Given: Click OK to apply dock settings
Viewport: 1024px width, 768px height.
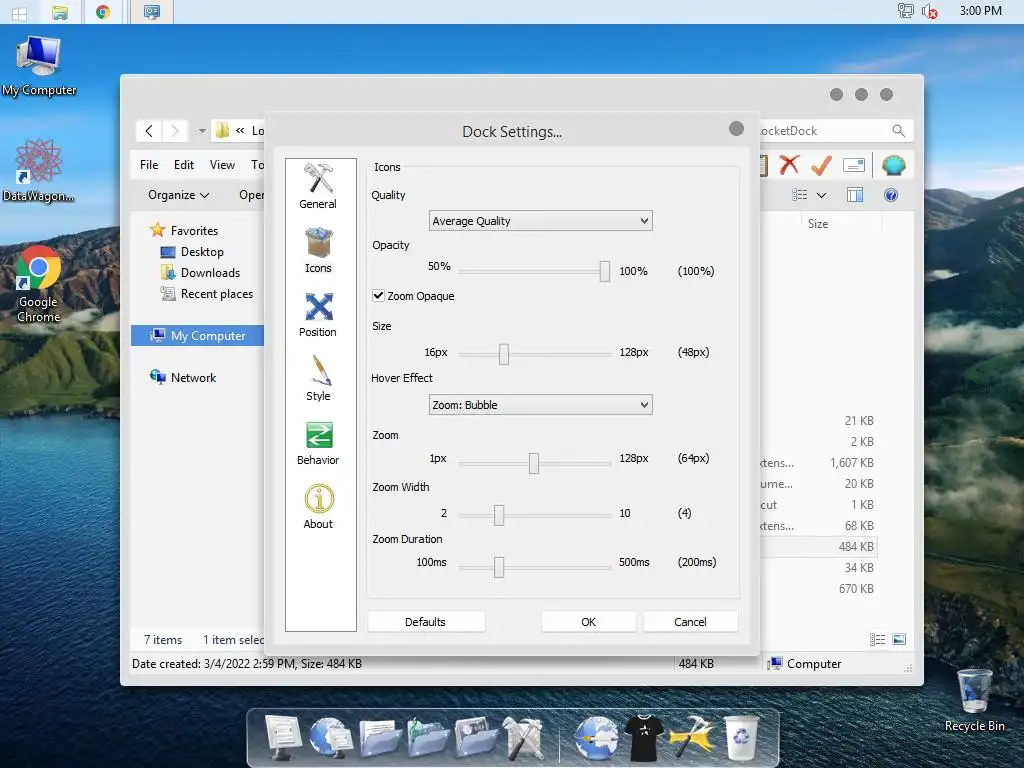Looking at the screenshot, I should pos(588,622).
